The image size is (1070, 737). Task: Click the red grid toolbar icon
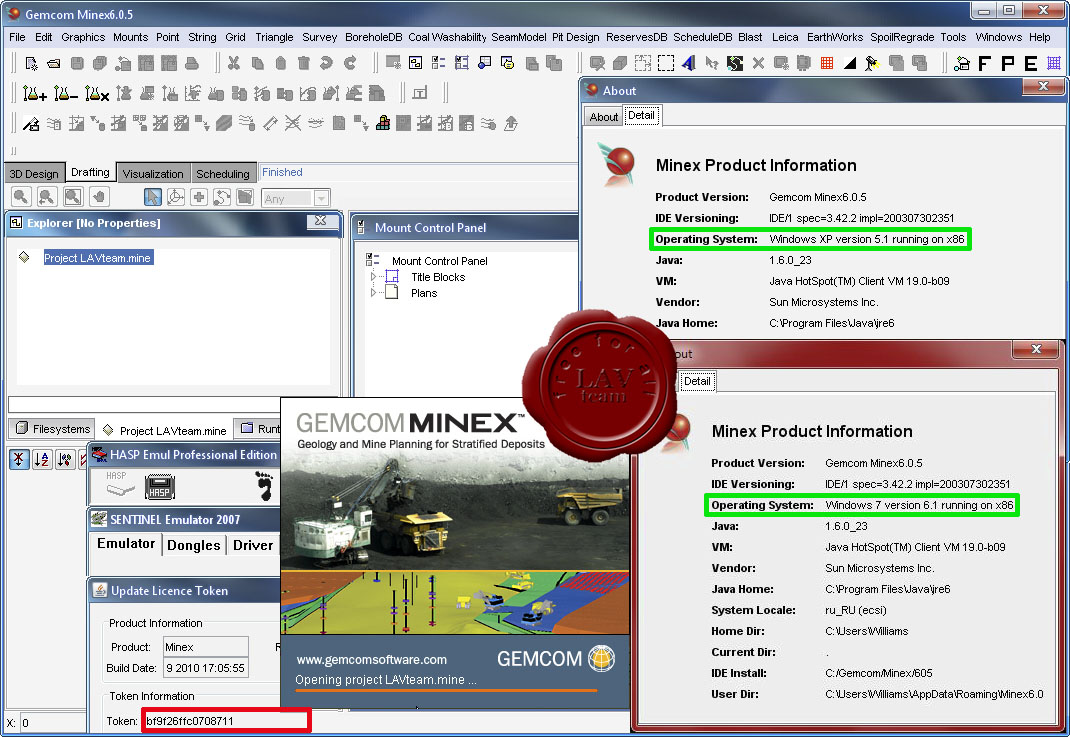click(x=827, y=63)
